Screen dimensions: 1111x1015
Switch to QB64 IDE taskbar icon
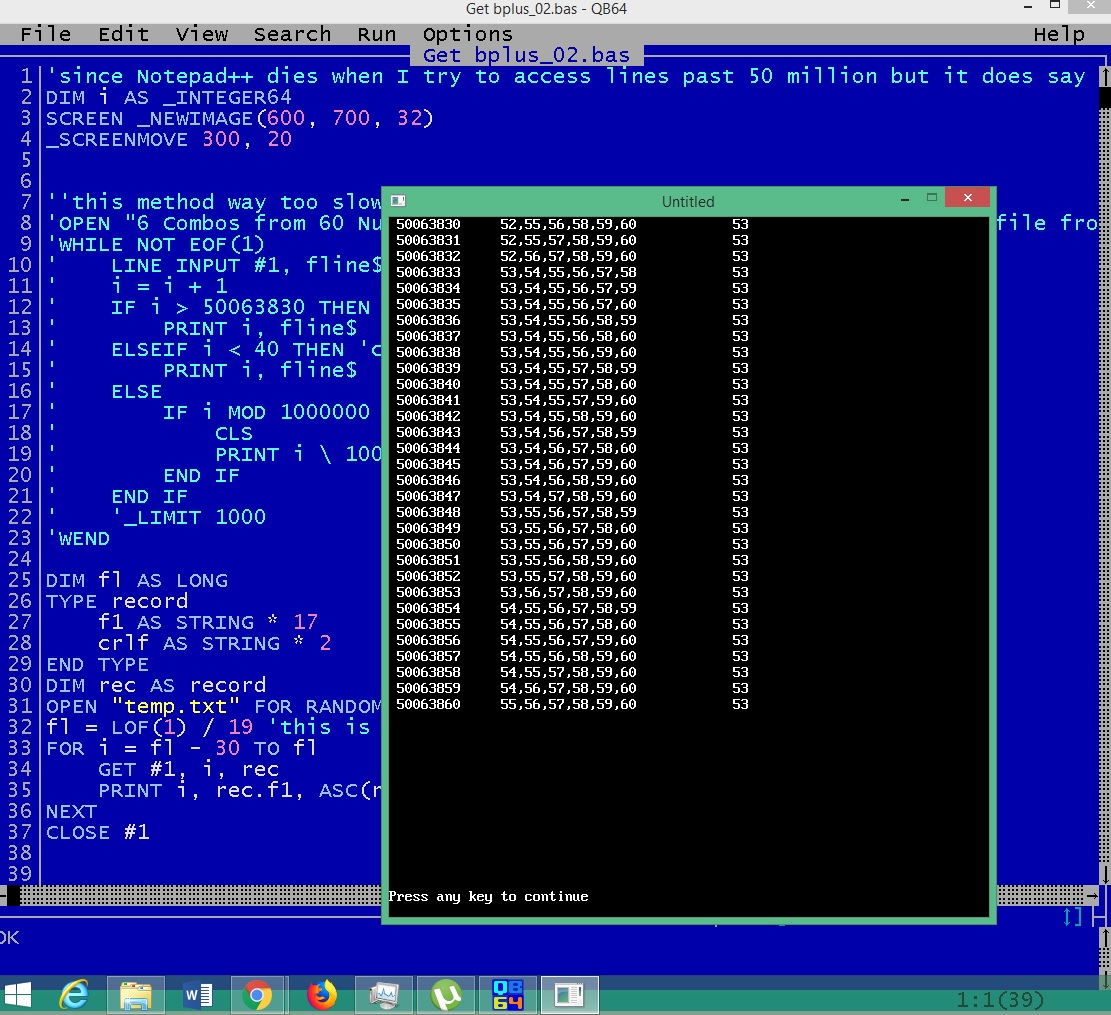click(507, 995)
